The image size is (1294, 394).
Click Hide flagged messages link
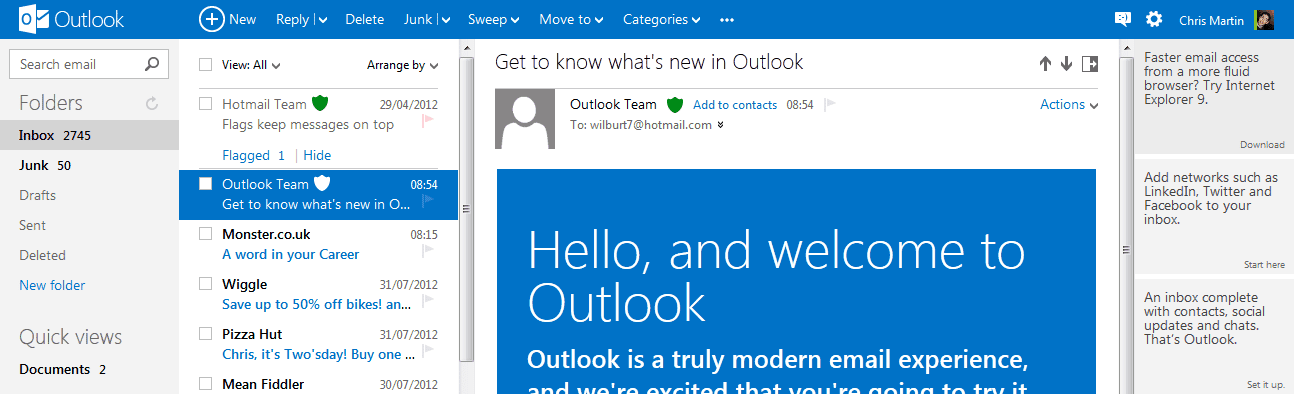pos(317,155)
